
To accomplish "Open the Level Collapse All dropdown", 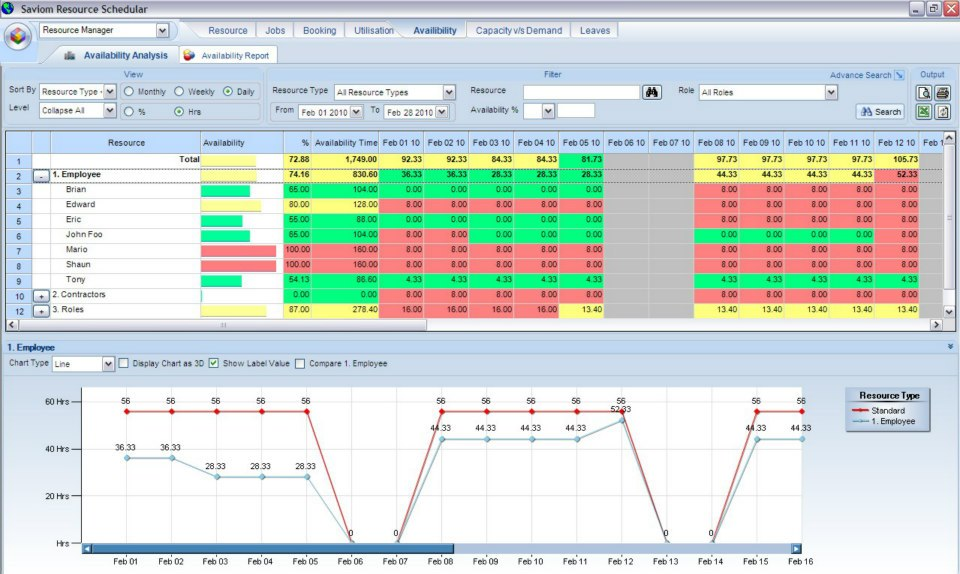I will pos(110,110).
